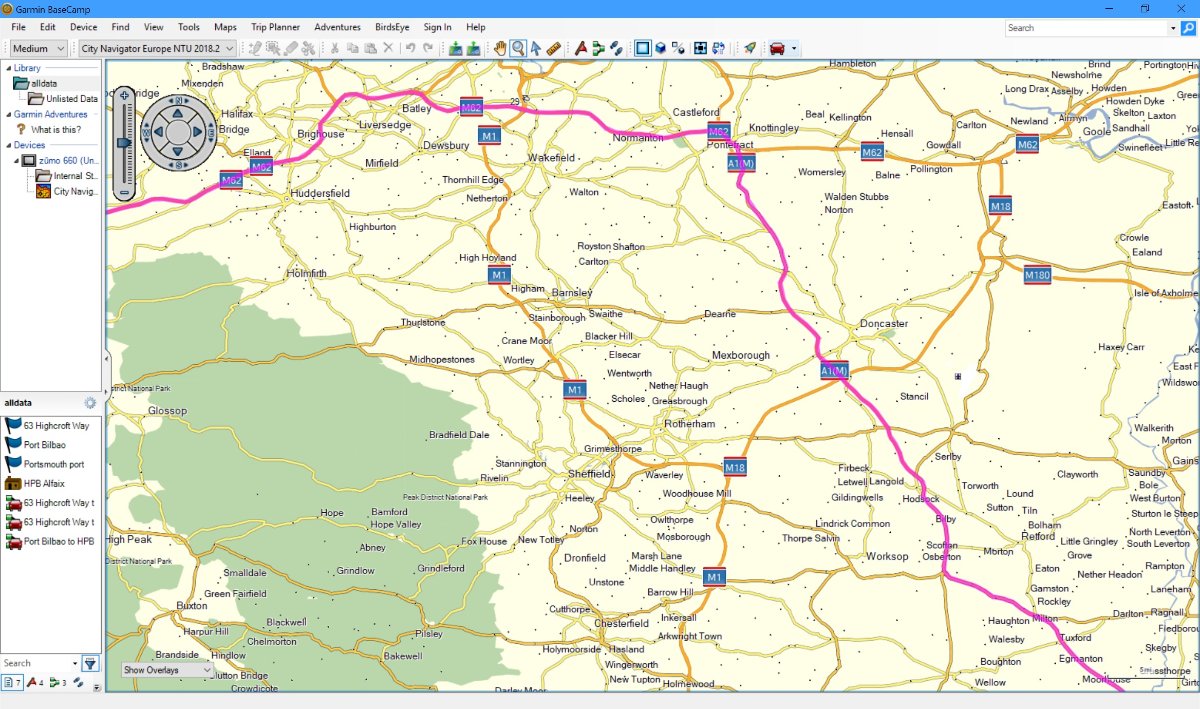The width and height of the screenshot is (1200, 709).
Task: Open the Medium detail level dropdown
Action: click(39, 48)
